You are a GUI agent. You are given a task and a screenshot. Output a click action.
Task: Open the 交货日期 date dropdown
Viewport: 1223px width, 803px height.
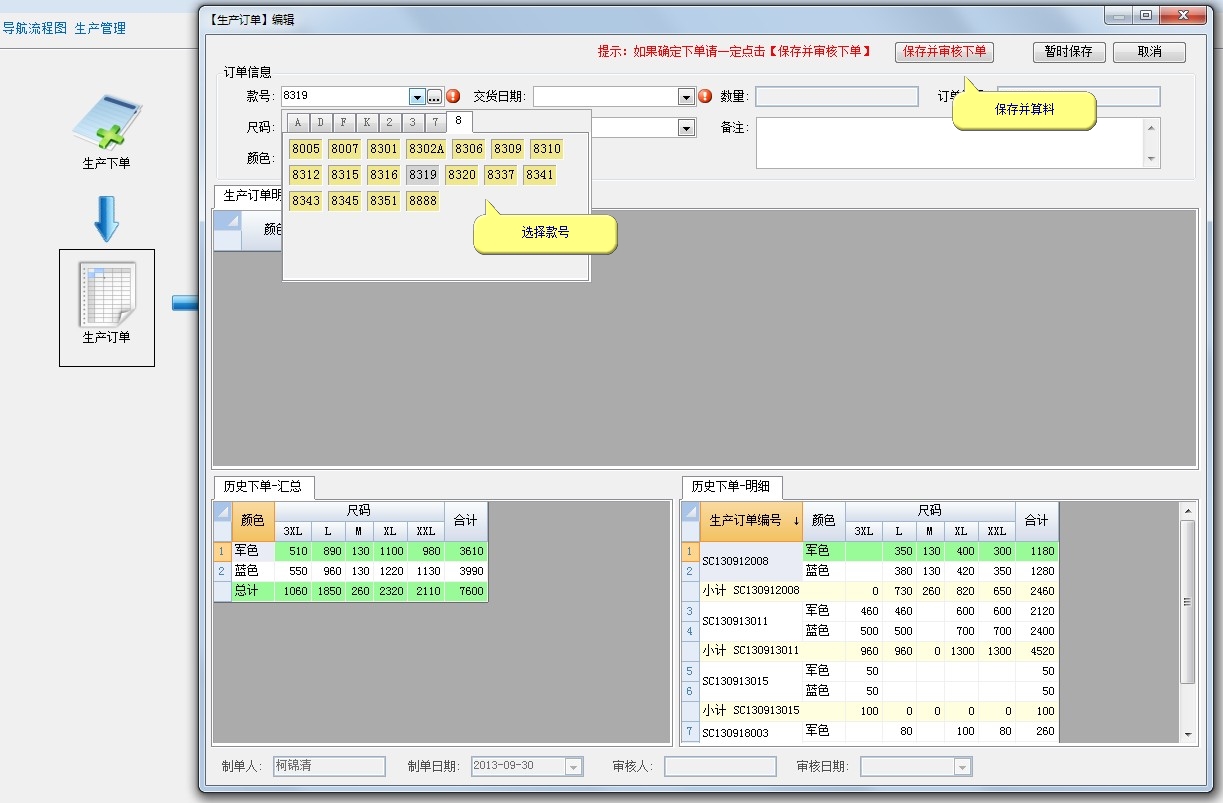click(x=686, y=97)
